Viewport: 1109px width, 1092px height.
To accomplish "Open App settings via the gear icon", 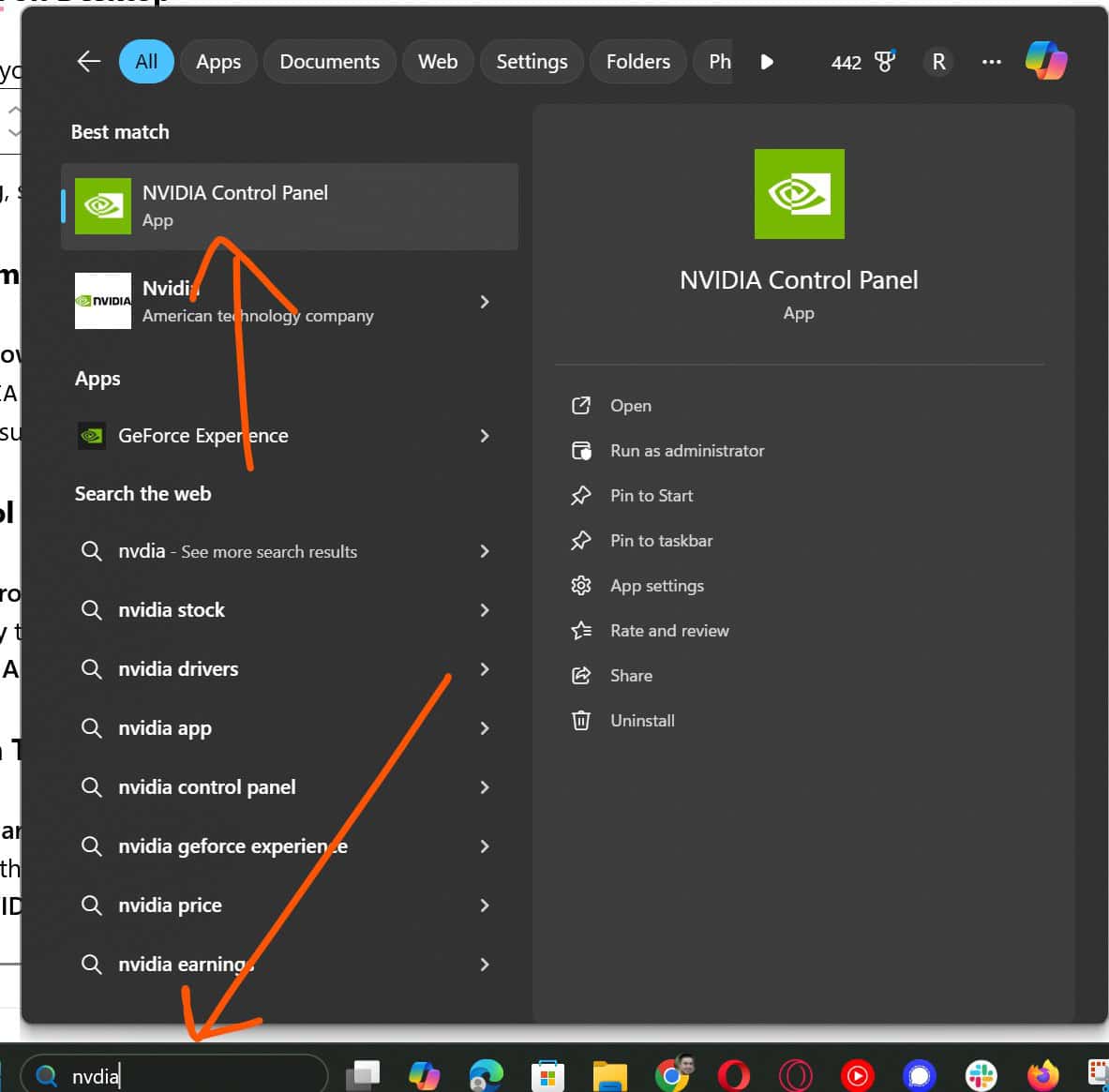I will coord(581,585).
